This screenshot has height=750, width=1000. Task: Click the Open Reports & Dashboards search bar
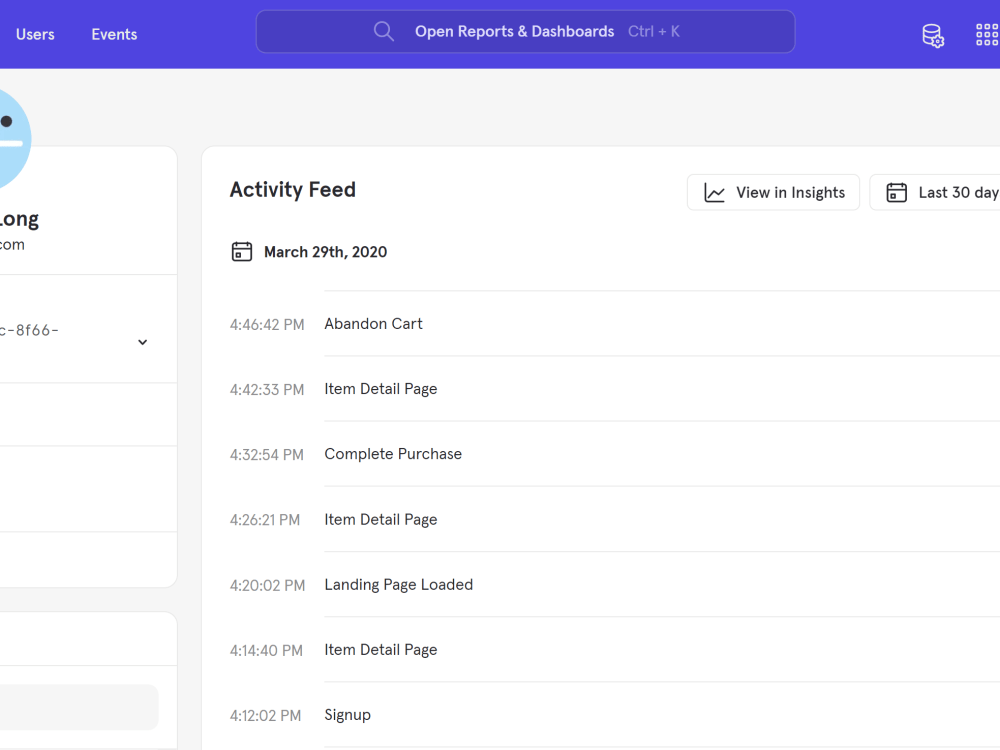tap(525, 31)
